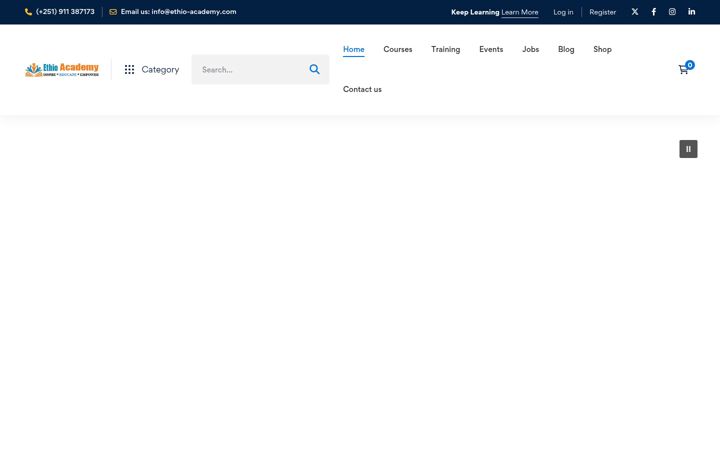
Task: Click the Ethio Academy logo
Action: coord(62,69)
